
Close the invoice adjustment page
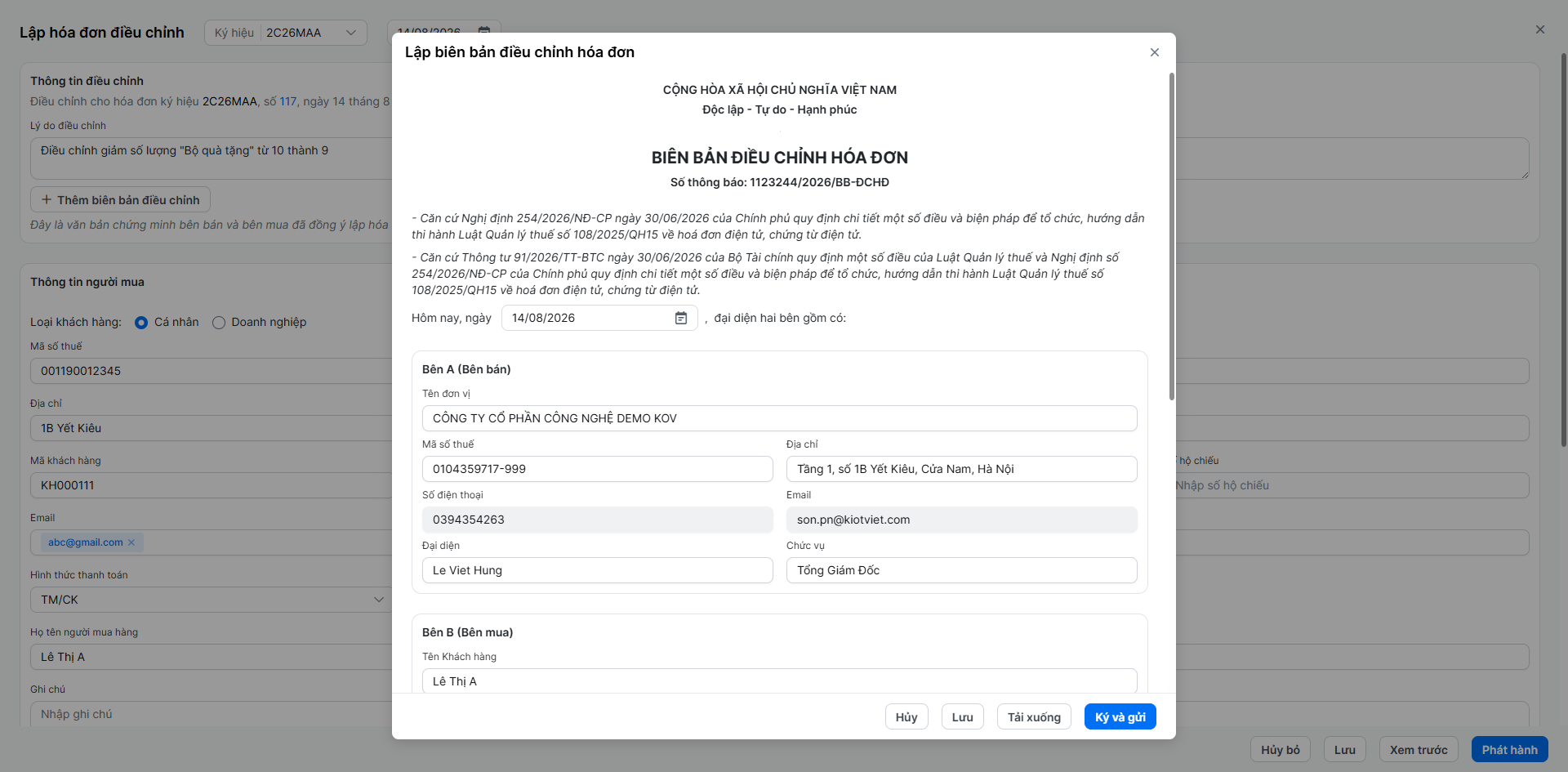point(1539,29)
